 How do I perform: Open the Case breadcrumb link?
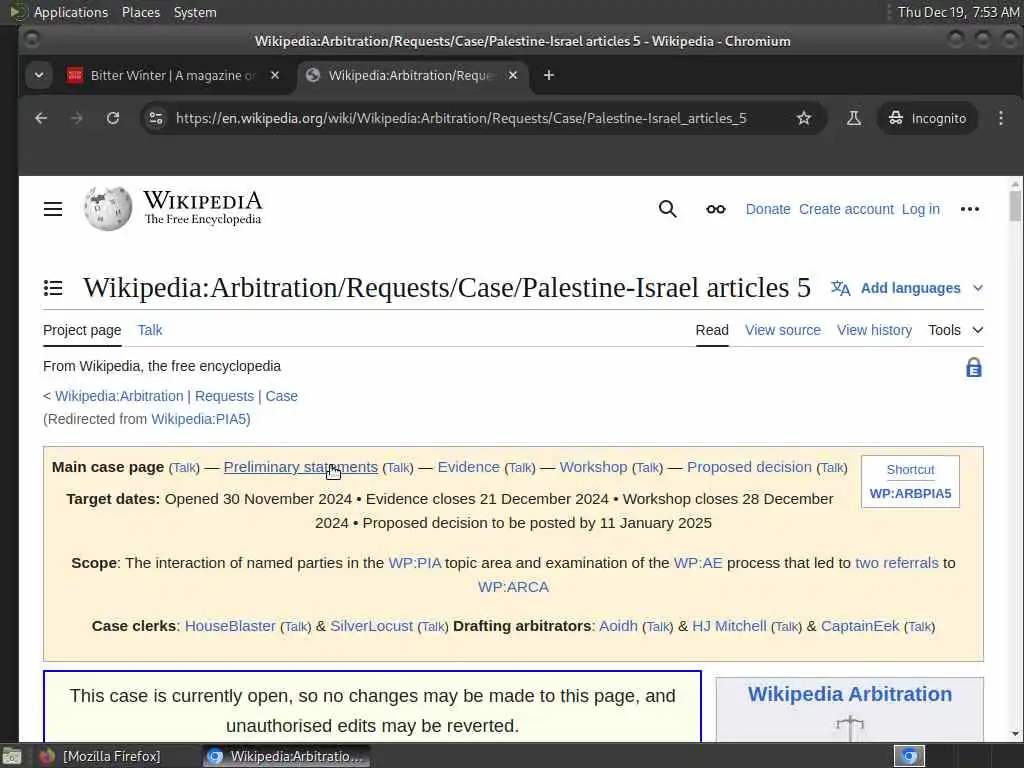(x=281, y=396)
